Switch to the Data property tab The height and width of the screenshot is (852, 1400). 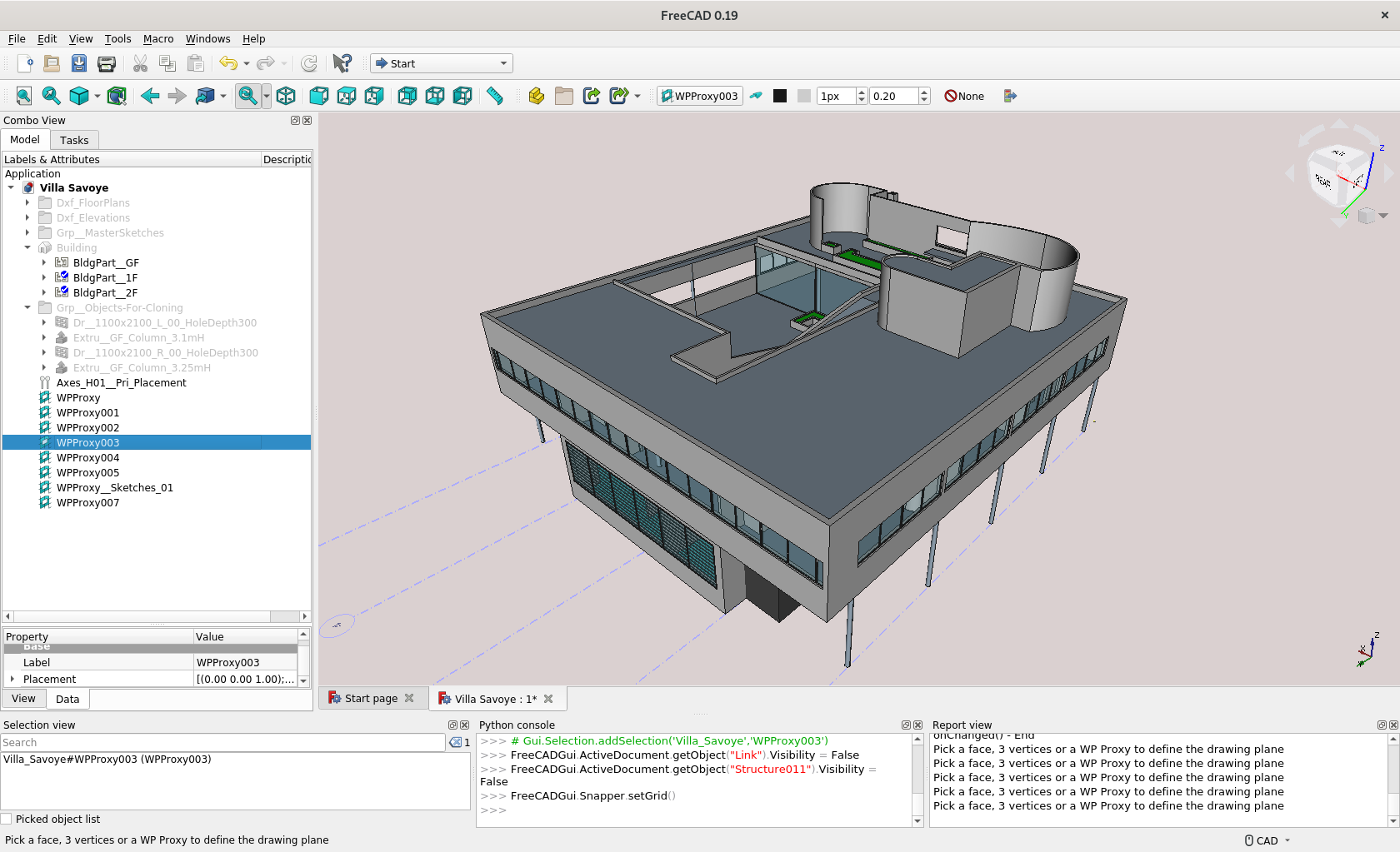pyautogui.click(x=67, y=699)
